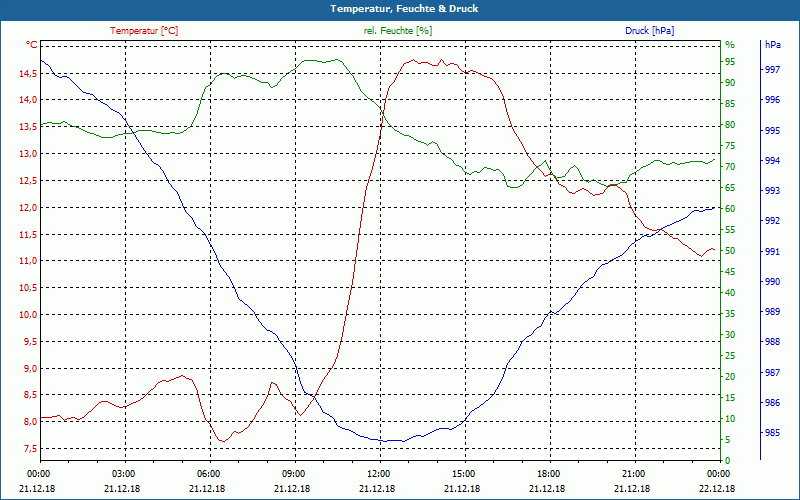Viewport: 800px width, 500px height.
Task: Click the 12,0 temperature axis value
Action: click(28, 208)
